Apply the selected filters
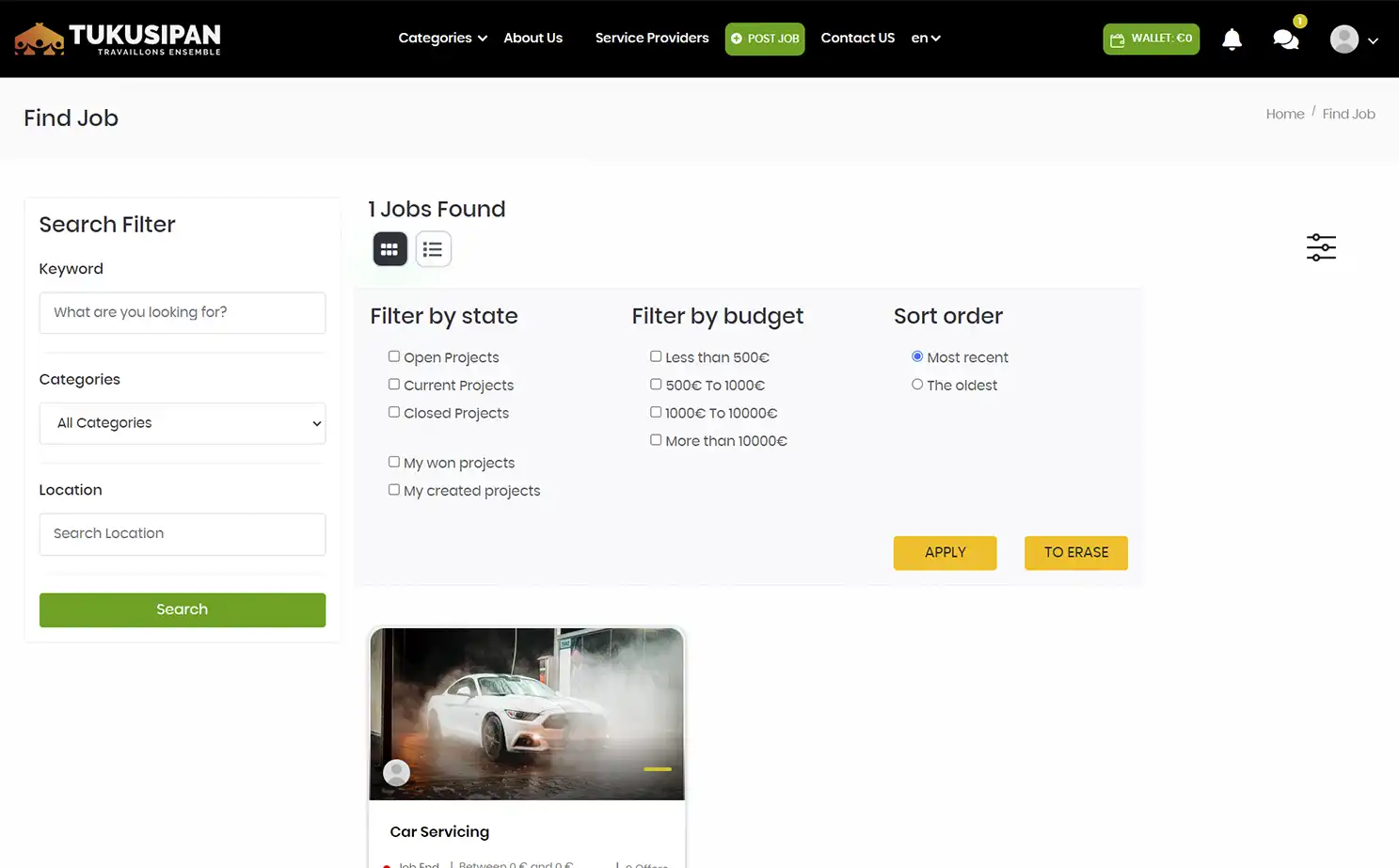The image size is (1399, 868). point(945,553)
